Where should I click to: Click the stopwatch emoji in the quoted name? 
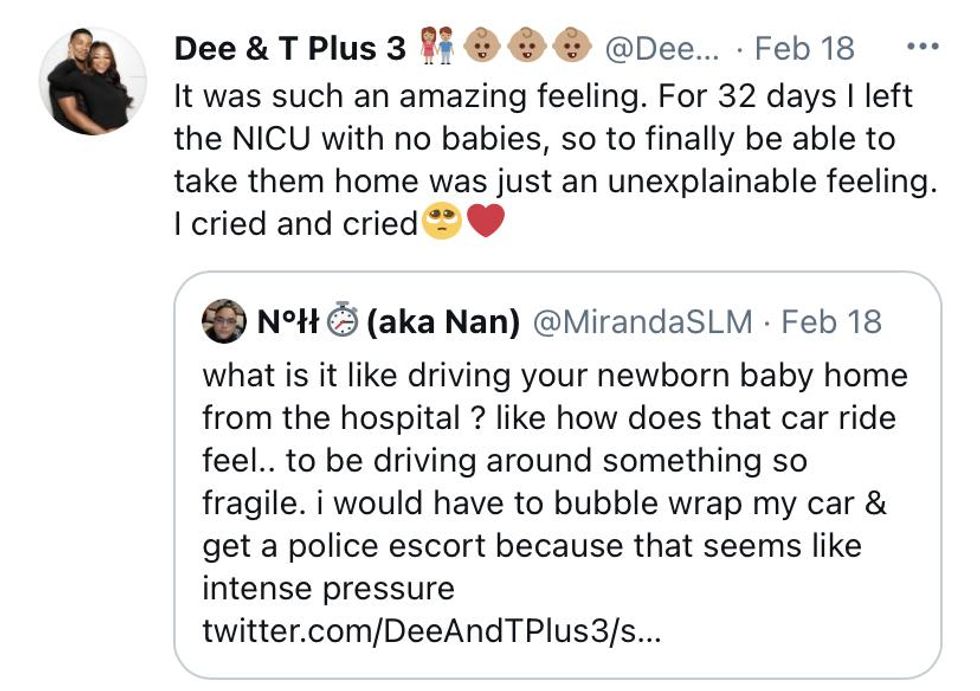click(x=343, y=320)
